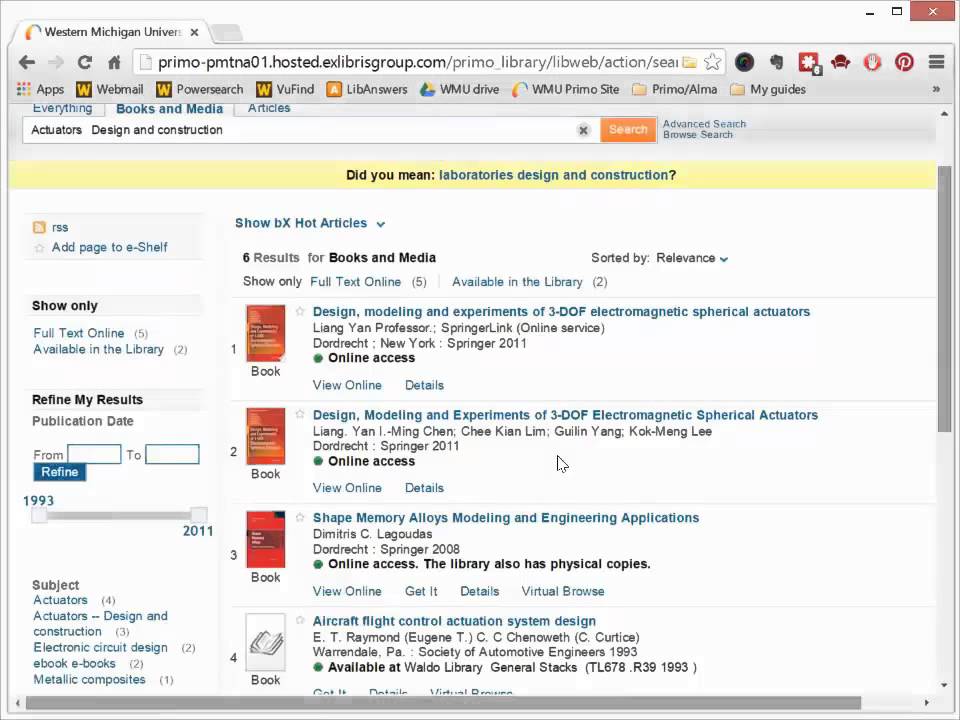Screen dimensions: 960x720
Task: Open Shape Memory Alloys book cover thumbnail
Action: pos(265,539)
